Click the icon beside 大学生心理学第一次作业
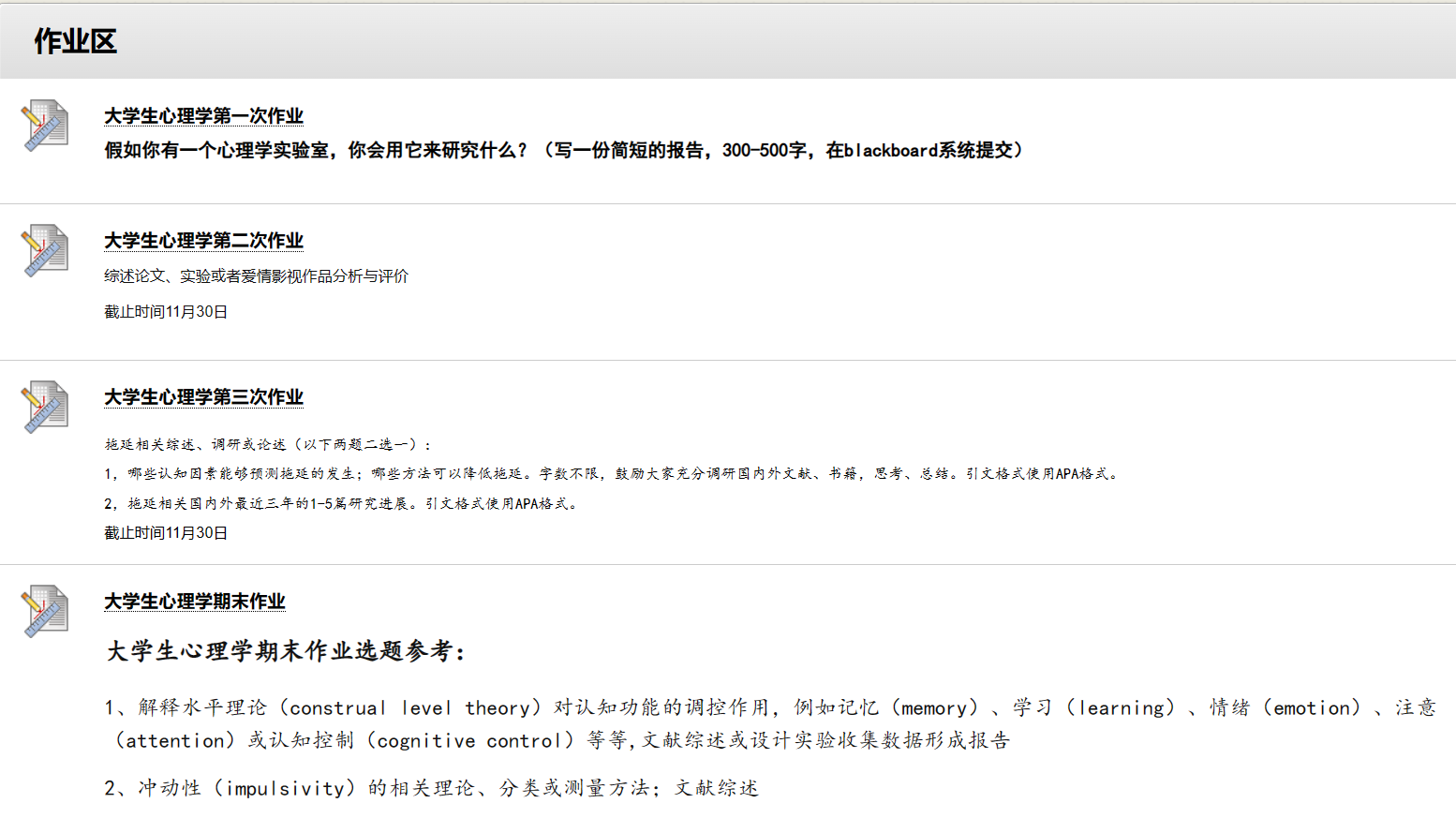Viewport: 1456px width, 818px height. pos(45,126)
